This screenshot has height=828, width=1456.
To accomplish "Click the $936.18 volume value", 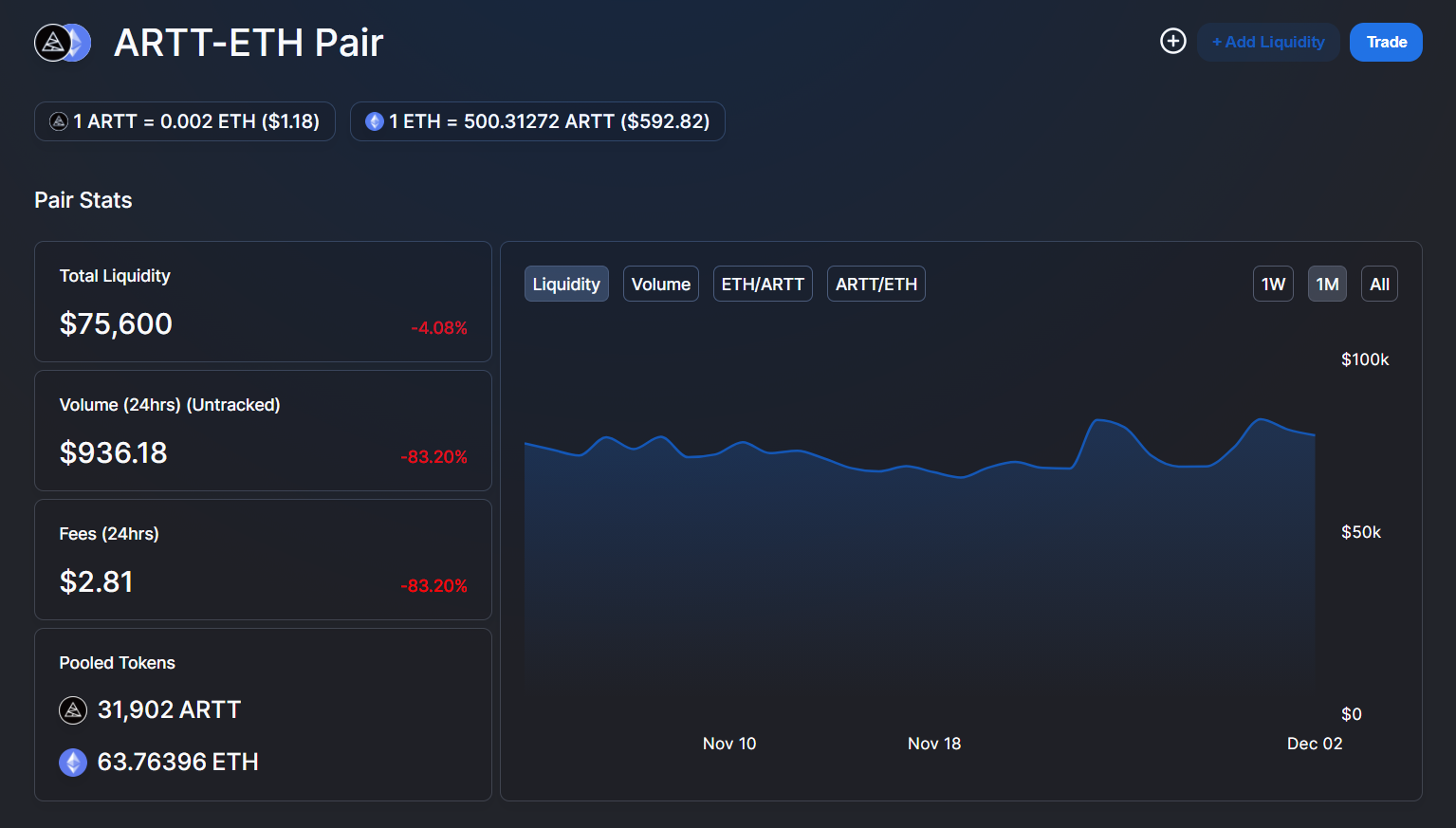I will point(113,452).
